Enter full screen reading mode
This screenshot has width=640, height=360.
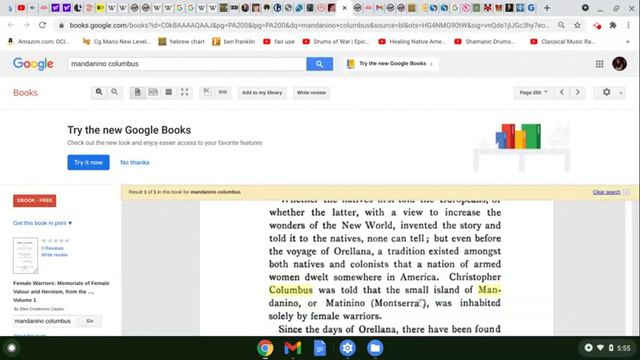pos(184,92)
